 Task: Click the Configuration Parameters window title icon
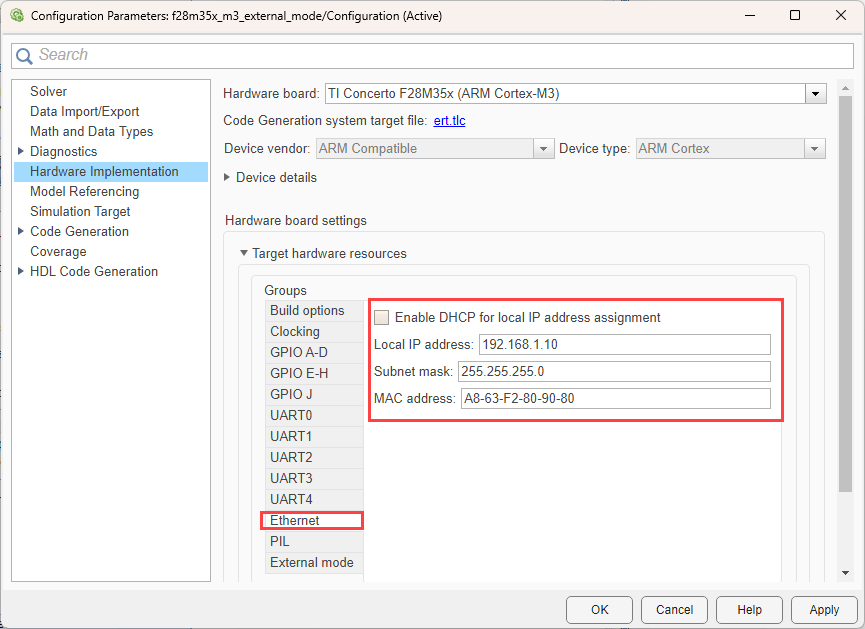[x=16, y=16]
